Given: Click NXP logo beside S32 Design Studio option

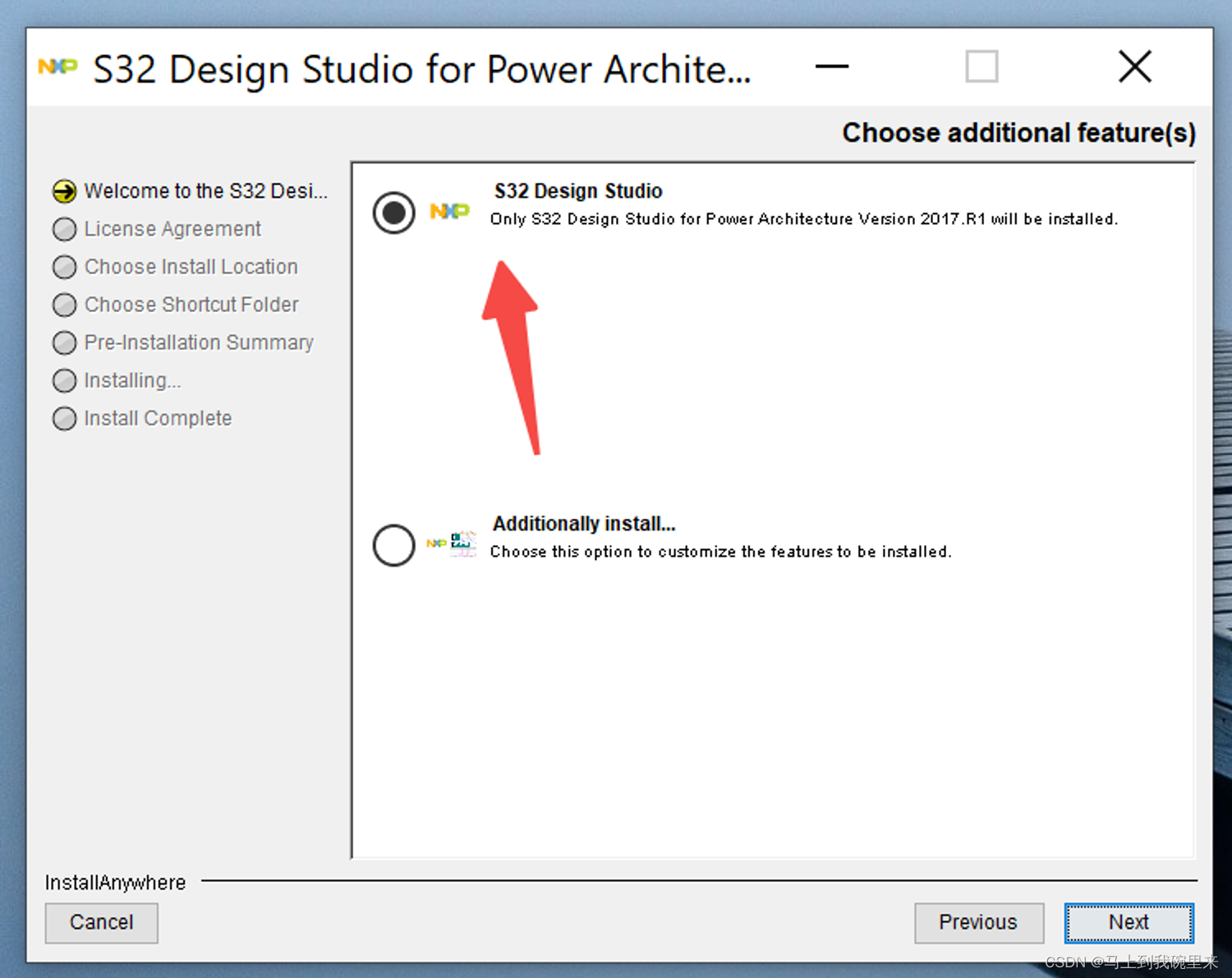Looking at the screenshot, I should (x=449, y=211).
